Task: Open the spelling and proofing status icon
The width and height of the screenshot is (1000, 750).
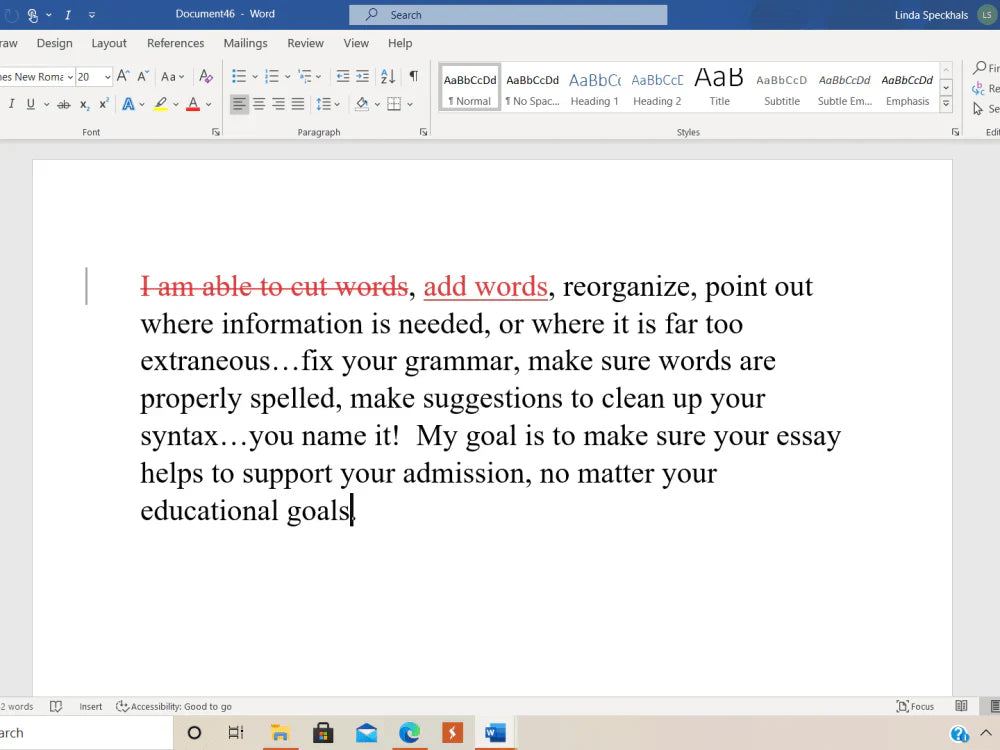Action: 56,706
